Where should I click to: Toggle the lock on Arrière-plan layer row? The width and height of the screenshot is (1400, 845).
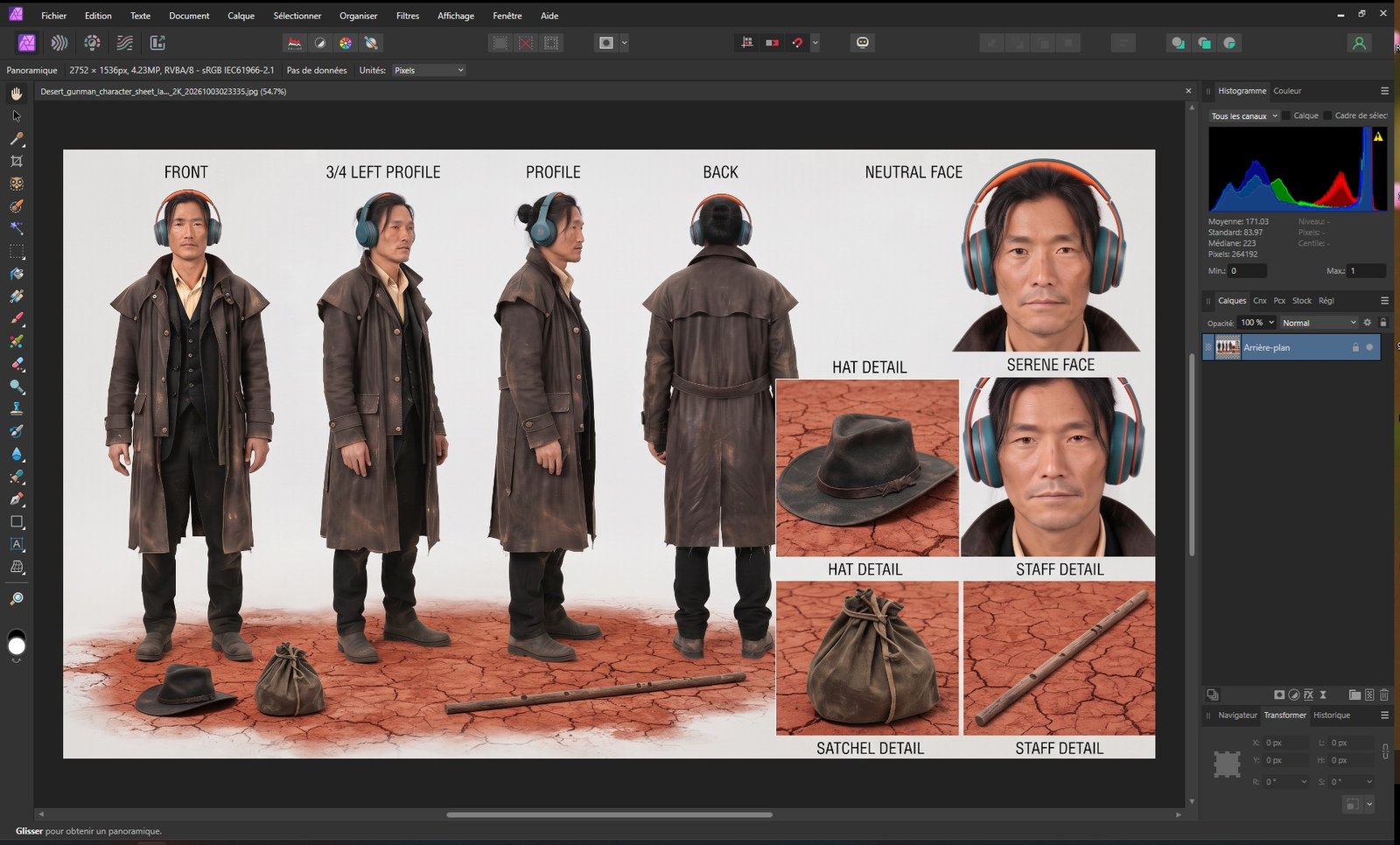pos(1355,347)
